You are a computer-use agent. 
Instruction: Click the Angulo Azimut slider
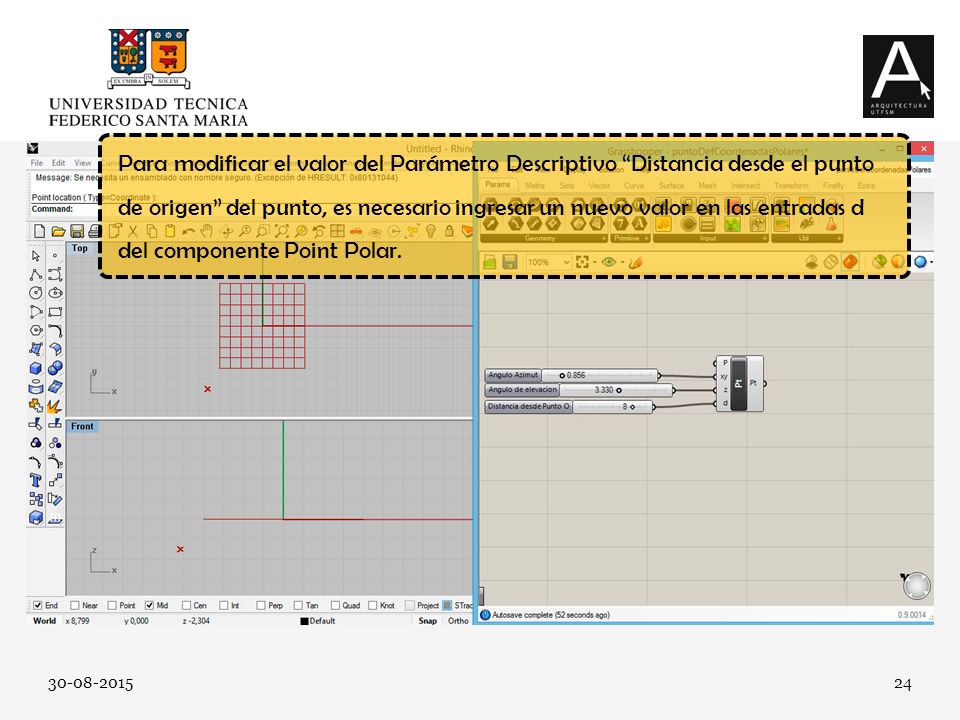572,375
